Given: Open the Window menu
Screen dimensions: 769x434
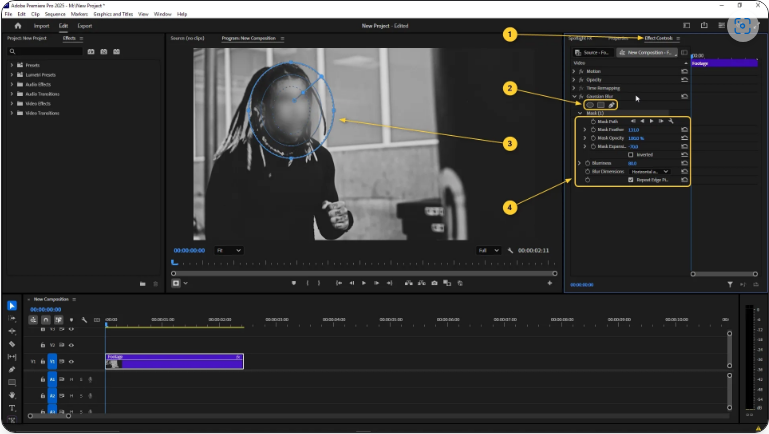Looking at the screenshot, I should (x=162, y=14).
